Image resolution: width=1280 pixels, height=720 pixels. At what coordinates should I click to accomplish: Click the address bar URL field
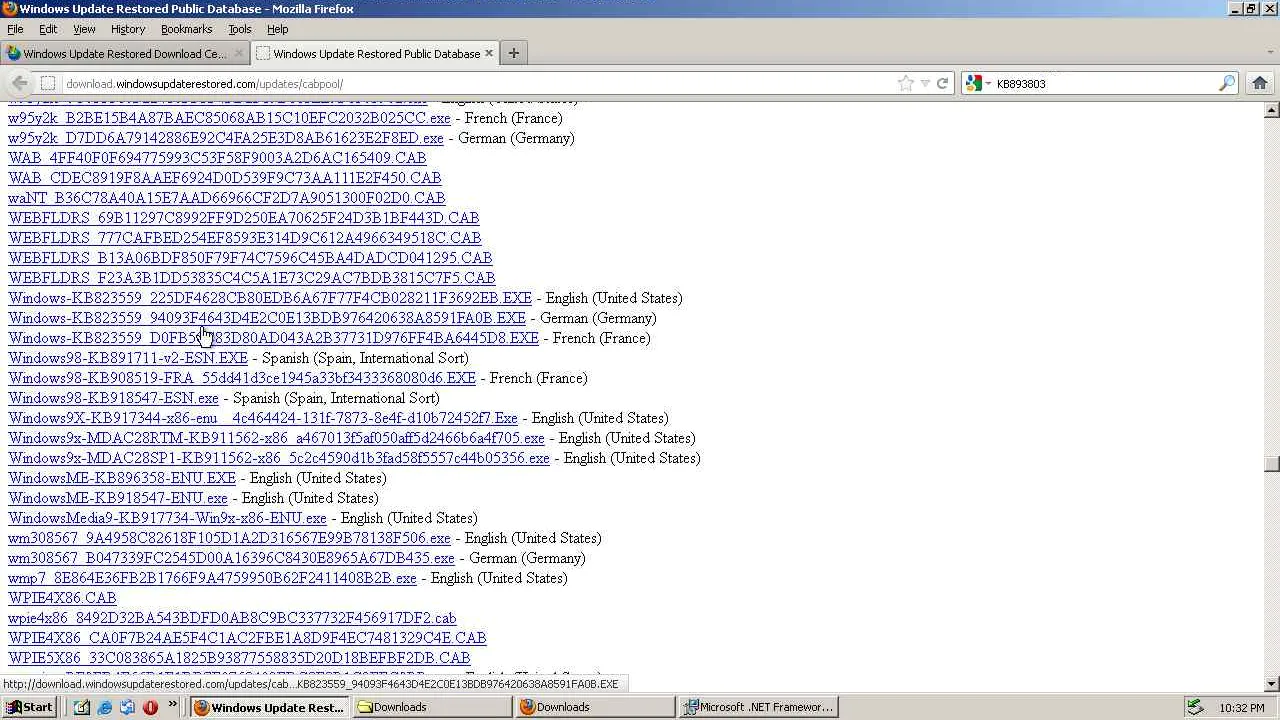[x=478, y=84]
